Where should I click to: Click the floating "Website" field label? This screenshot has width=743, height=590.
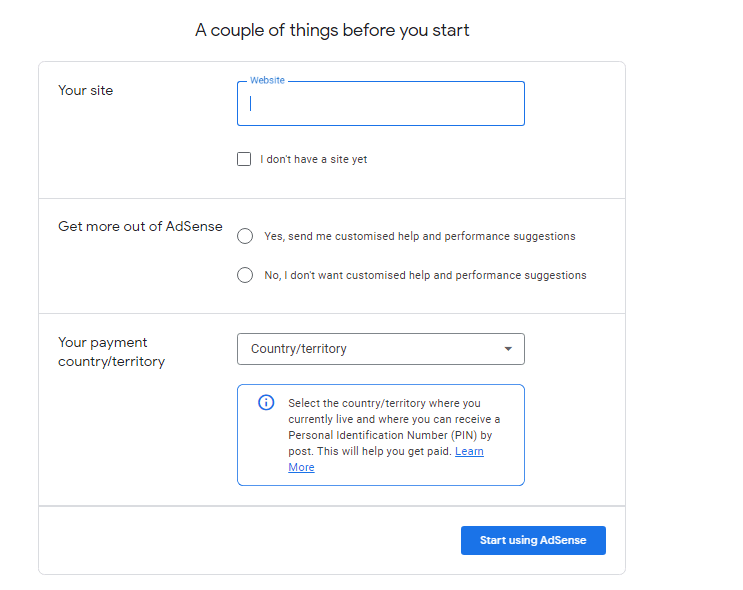click(267, 80)
